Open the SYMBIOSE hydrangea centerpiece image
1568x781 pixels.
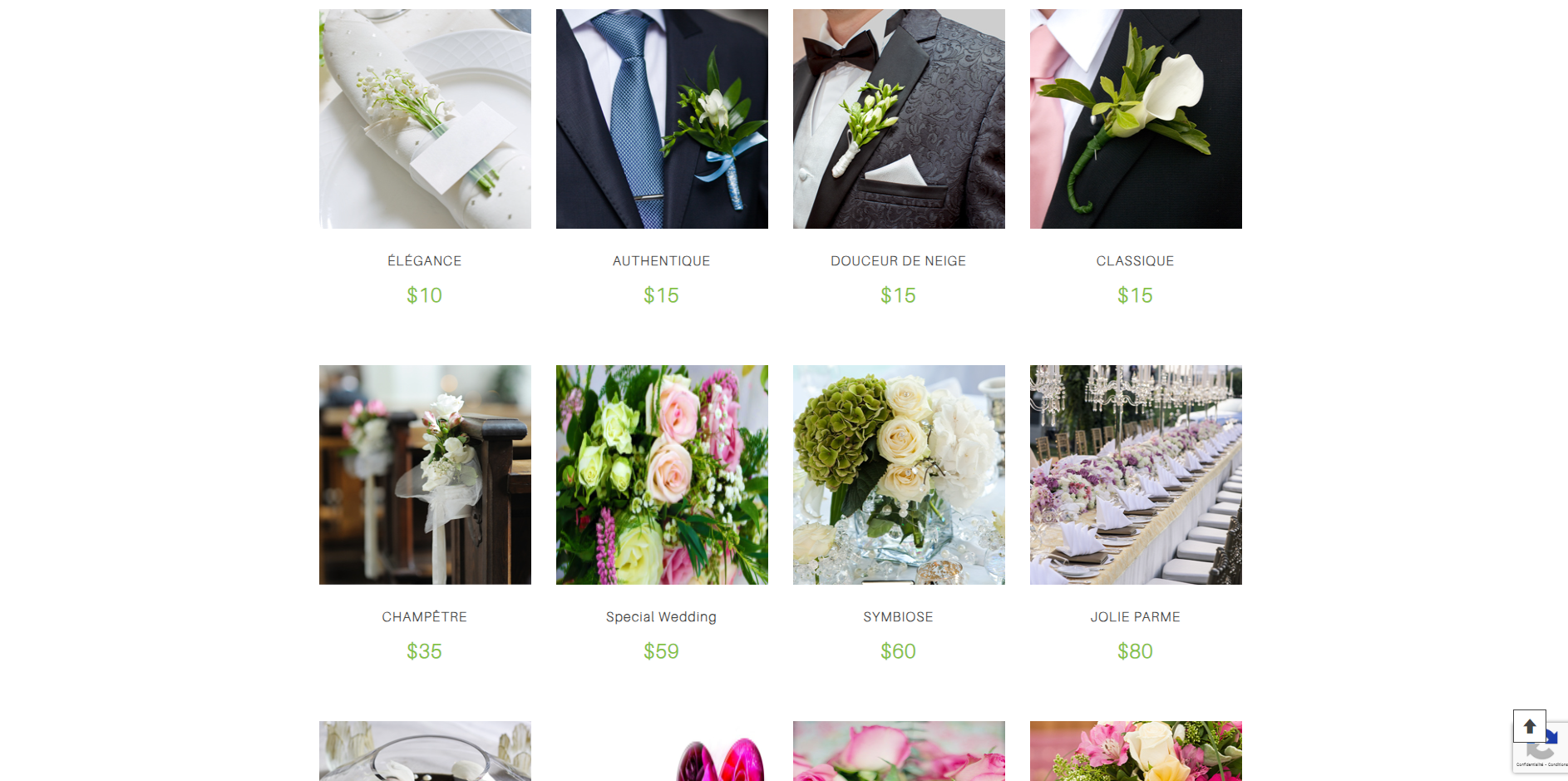(899, 475)
